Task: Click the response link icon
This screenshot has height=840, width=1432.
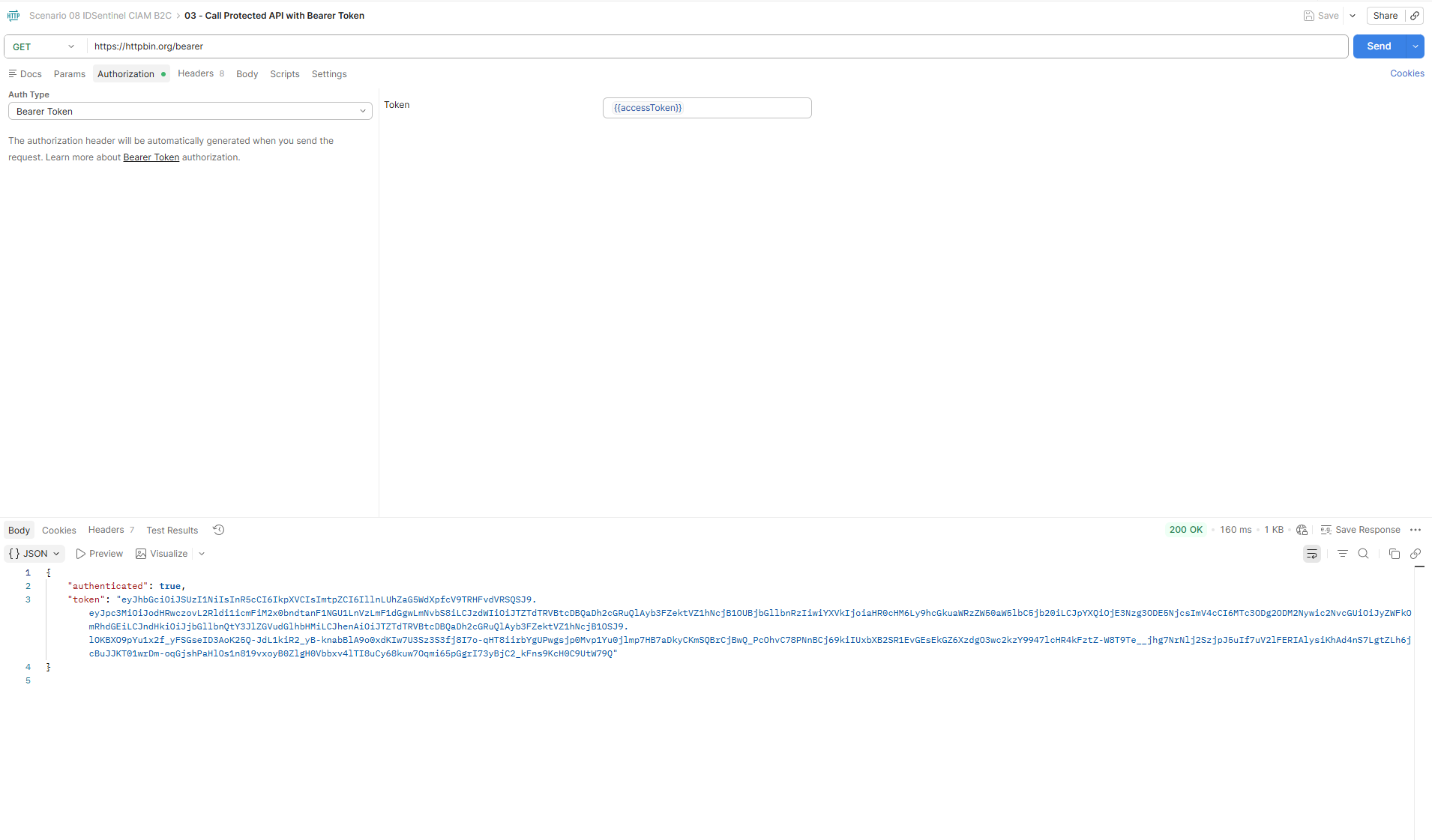Action: click(1416, 554)
